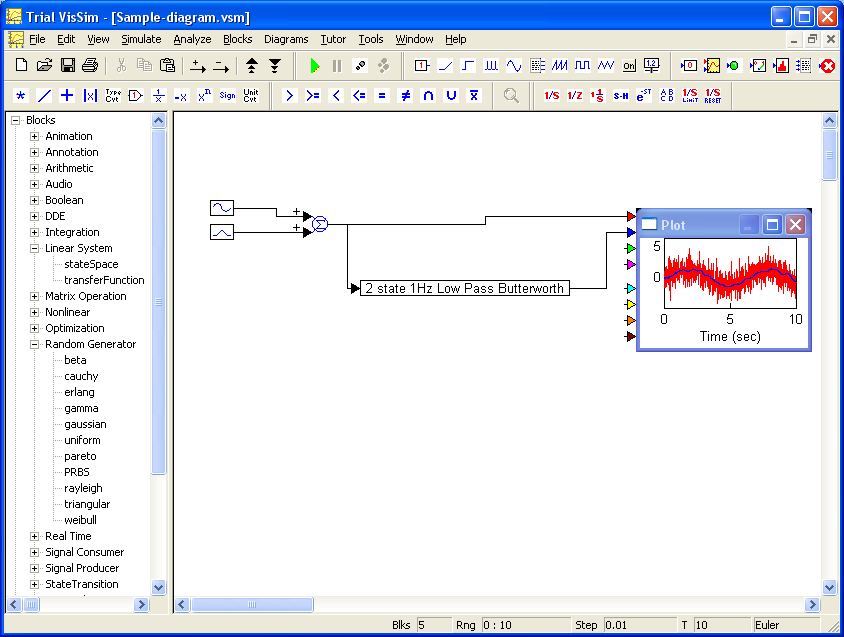
Task: Collapse the Random Generator tree node
Action: coord(34,344)
